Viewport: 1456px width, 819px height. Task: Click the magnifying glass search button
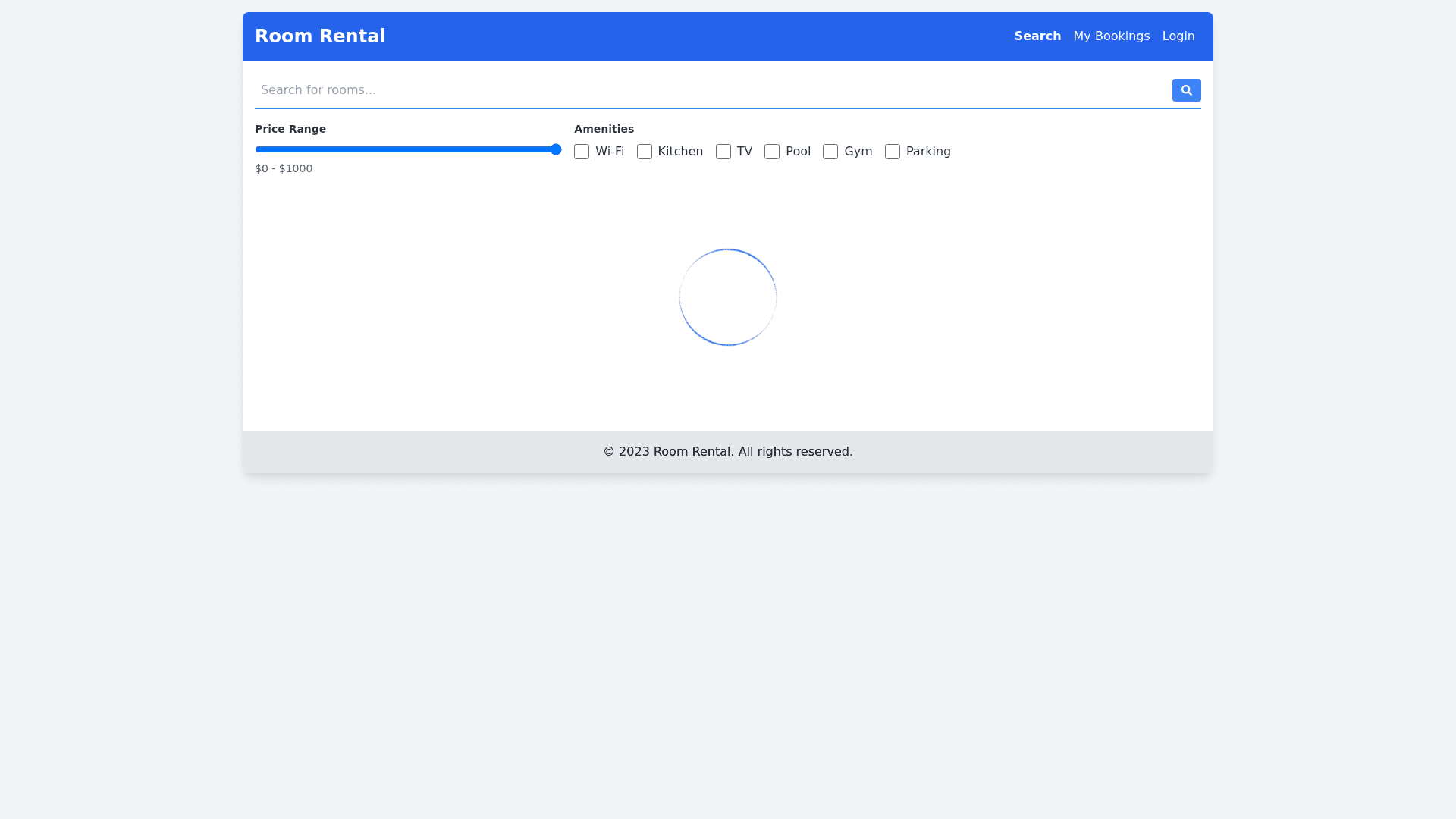click(x=1186, y=90)
